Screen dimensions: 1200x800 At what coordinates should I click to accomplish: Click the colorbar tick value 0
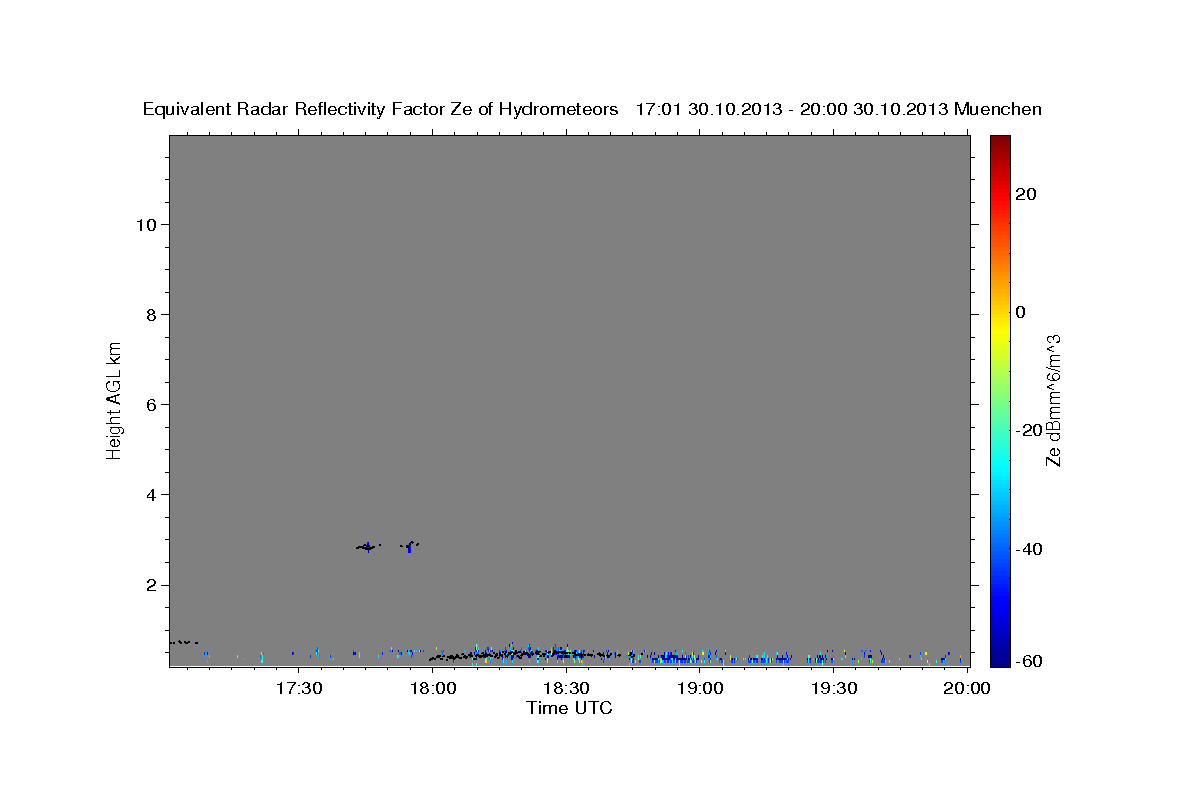pyautogui.click(x=1021, y=312)
